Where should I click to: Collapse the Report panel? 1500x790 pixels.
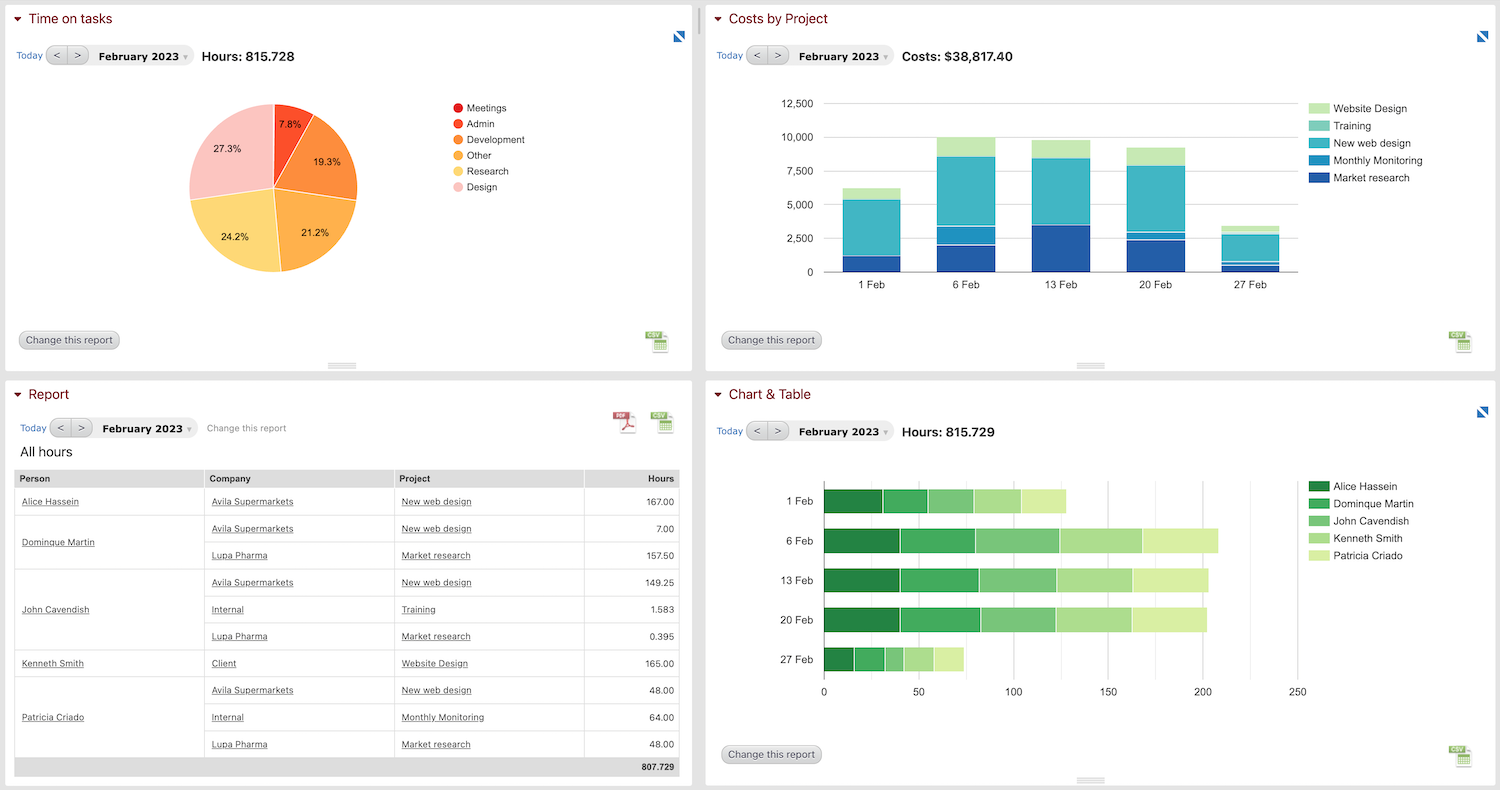[18, 395]
